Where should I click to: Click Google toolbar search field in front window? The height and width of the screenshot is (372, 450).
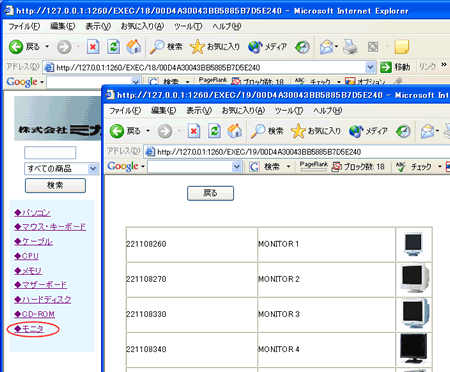190,166
